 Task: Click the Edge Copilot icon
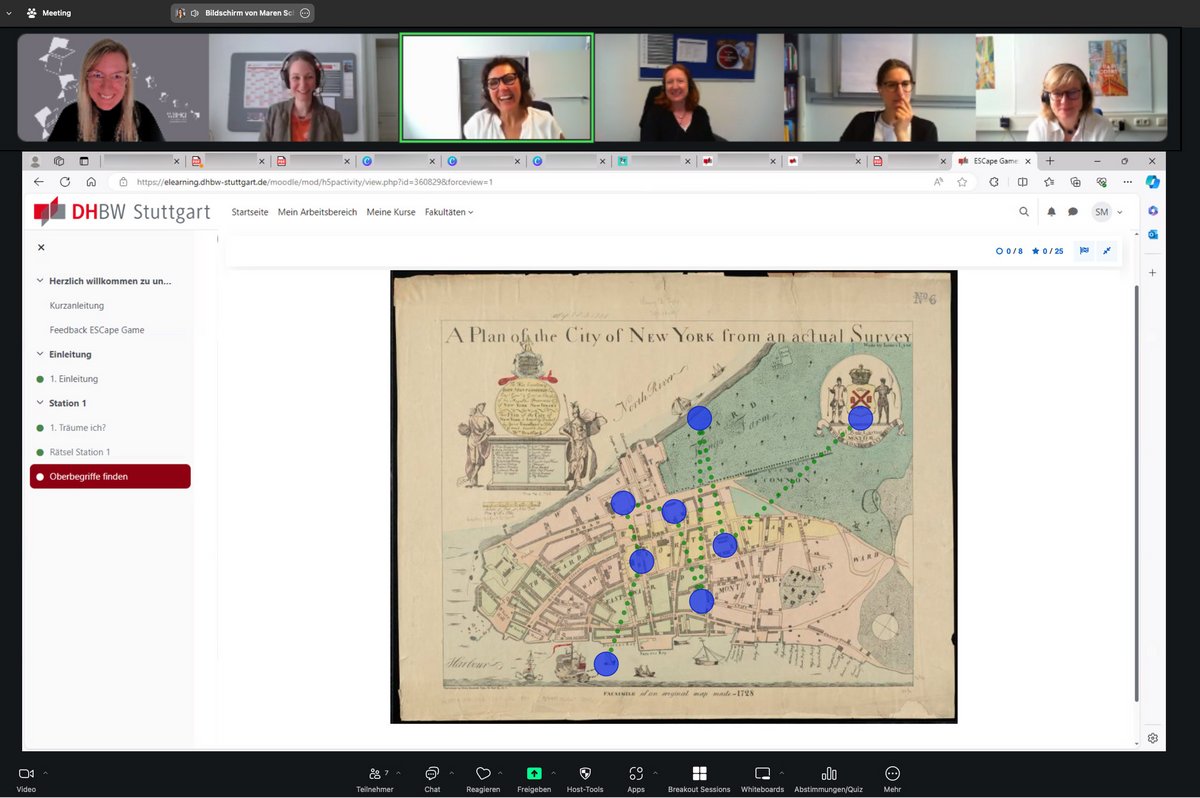tap(1153, 182)
